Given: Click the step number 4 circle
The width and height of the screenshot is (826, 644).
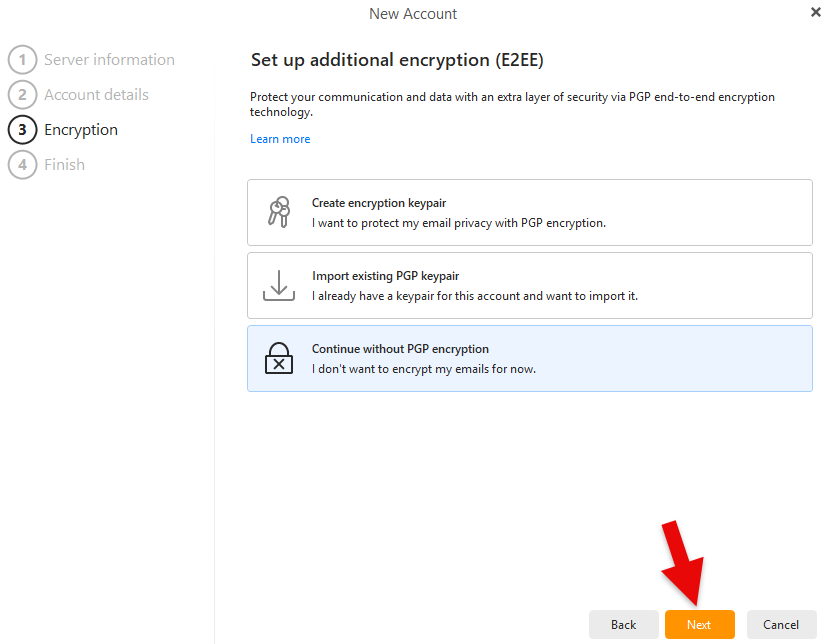Looking at the screenshot, I should (22, 165).
